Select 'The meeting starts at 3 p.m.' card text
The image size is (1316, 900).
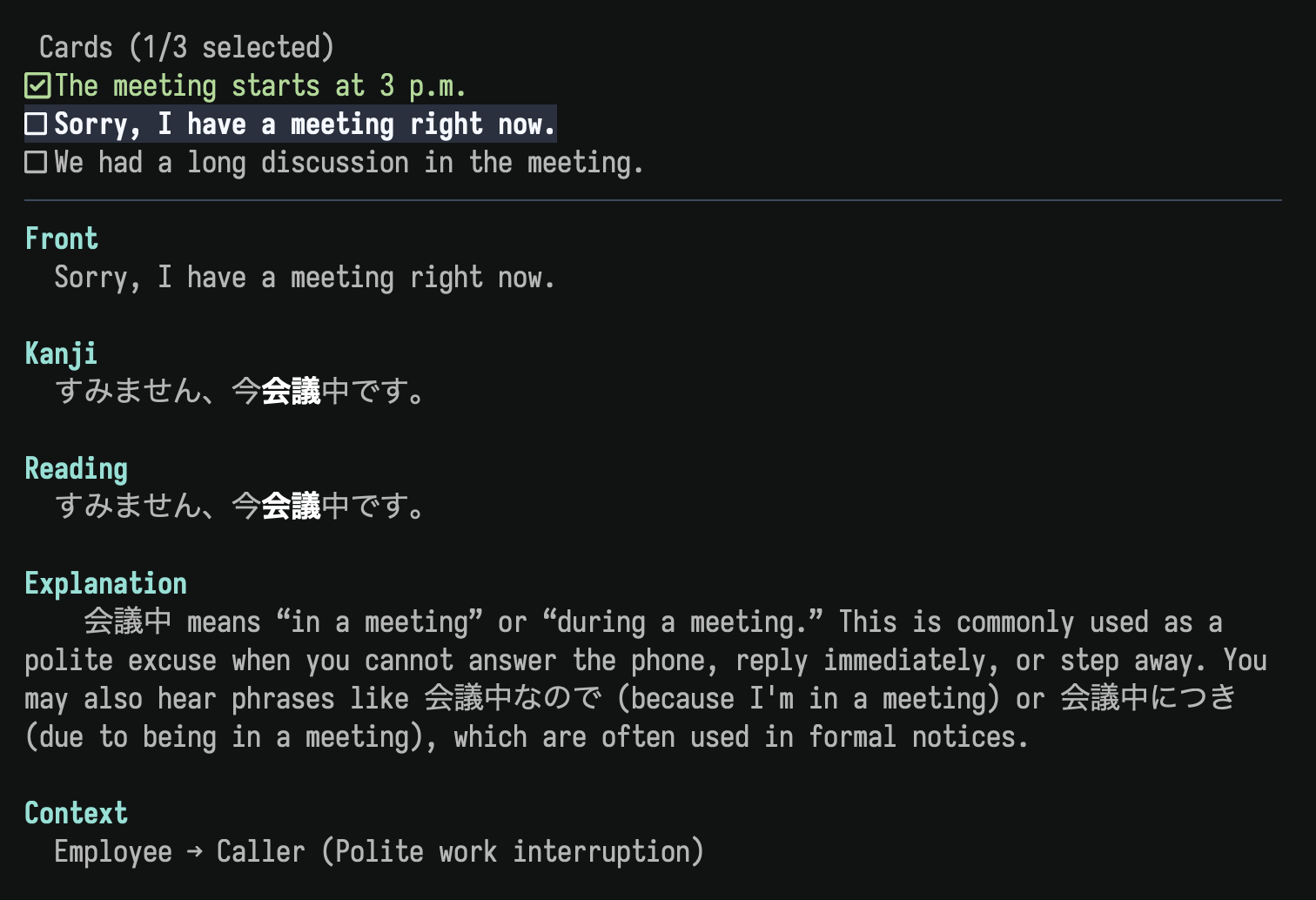(260, 86)
